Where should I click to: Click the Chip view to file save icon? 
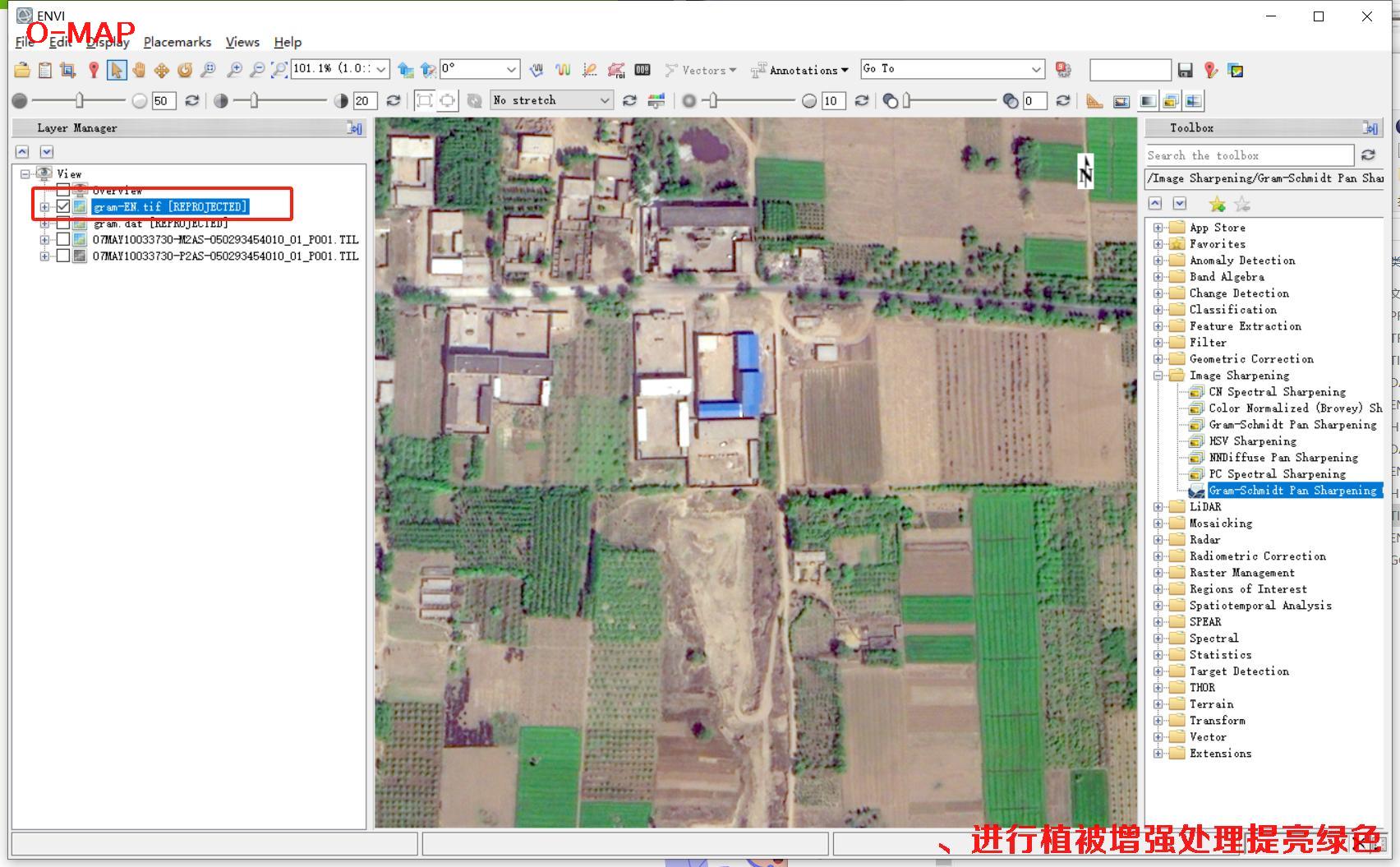click(x=1185, y=70)
